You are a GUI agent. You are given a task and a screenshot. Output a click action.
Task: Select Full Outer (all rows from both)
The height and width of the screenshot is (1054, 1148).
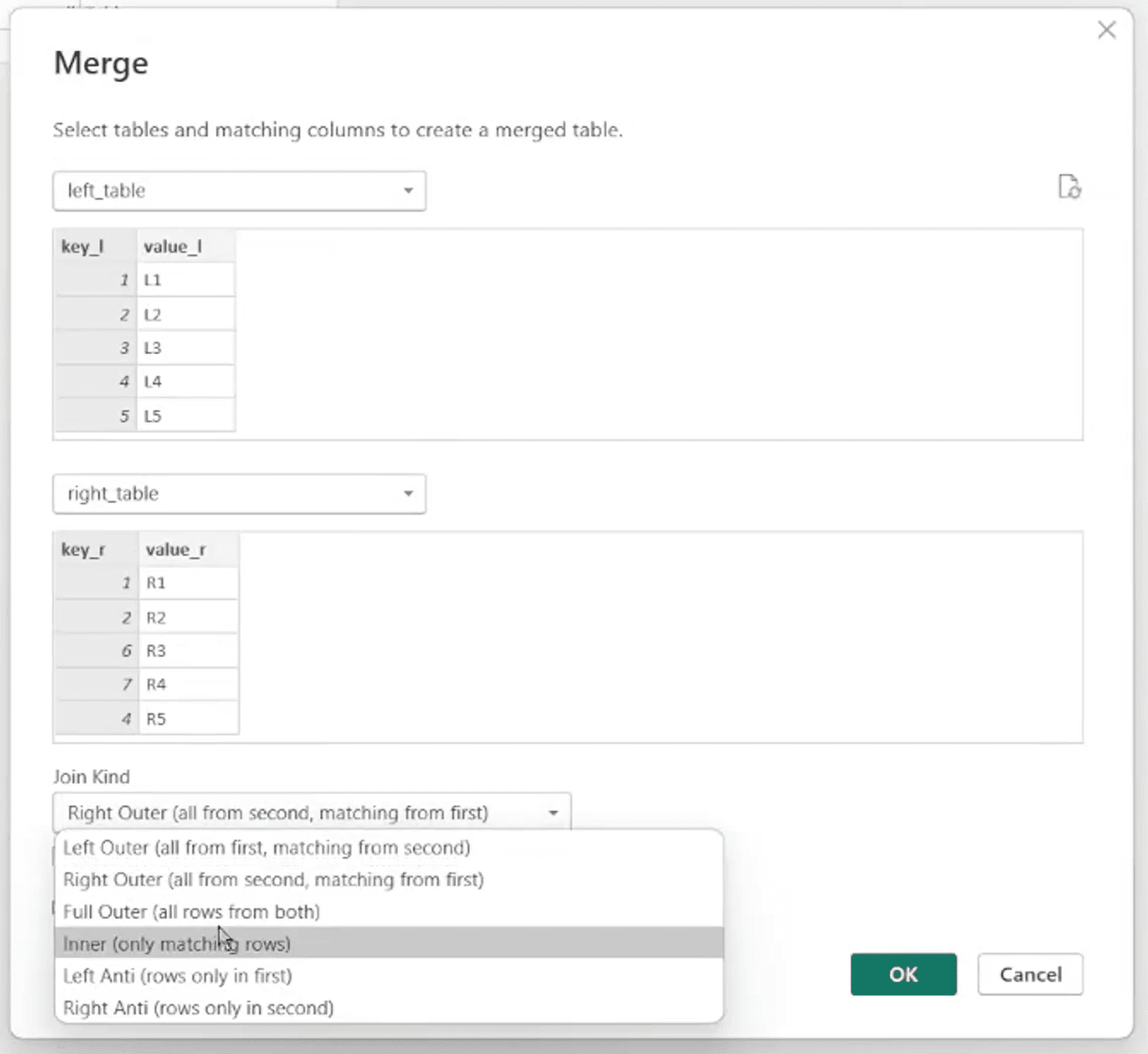389,912
